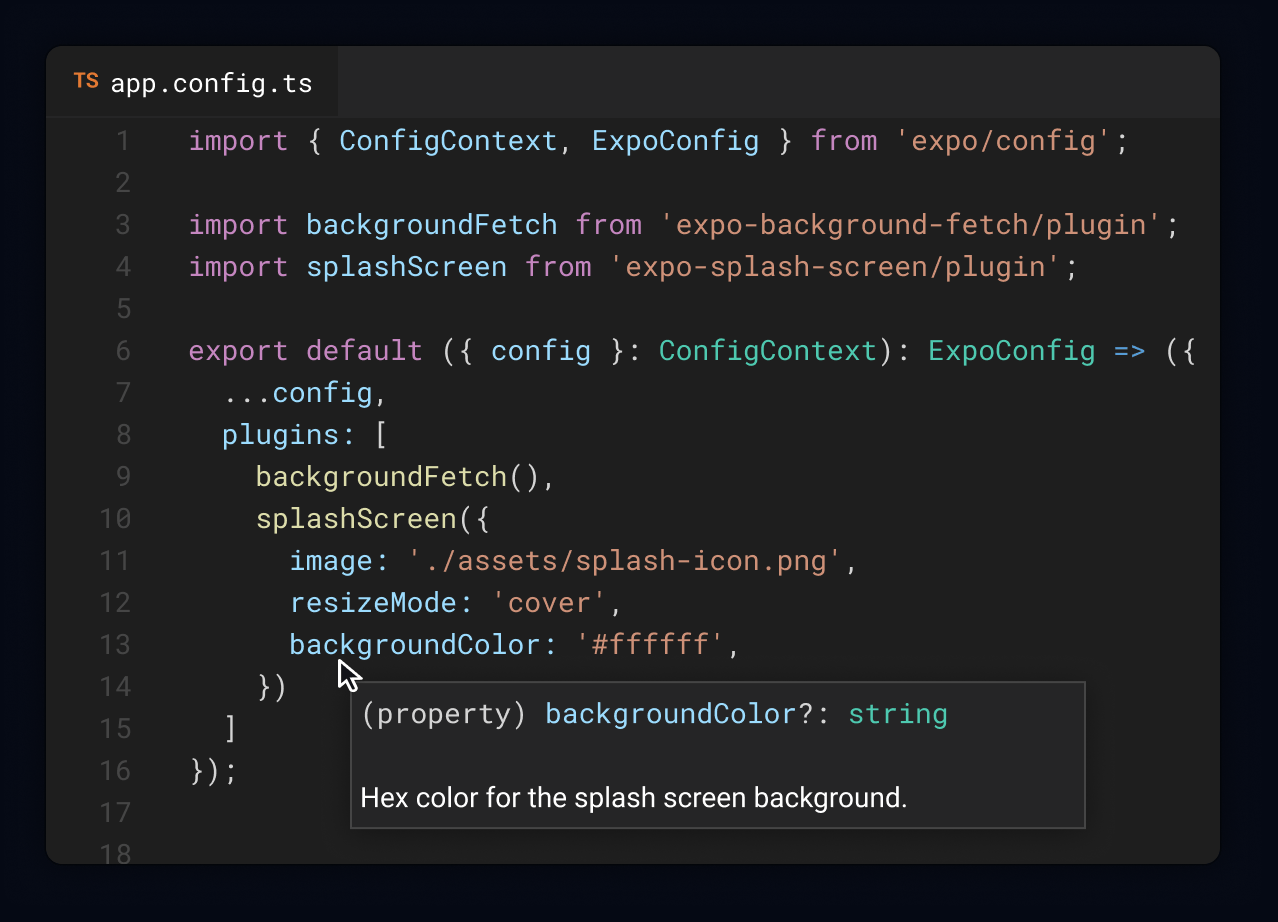Click backgroundColor?: in hover tooltip
Viewport: 1278px width, 922px height.
pyautogui.click(x=688, y=714)
